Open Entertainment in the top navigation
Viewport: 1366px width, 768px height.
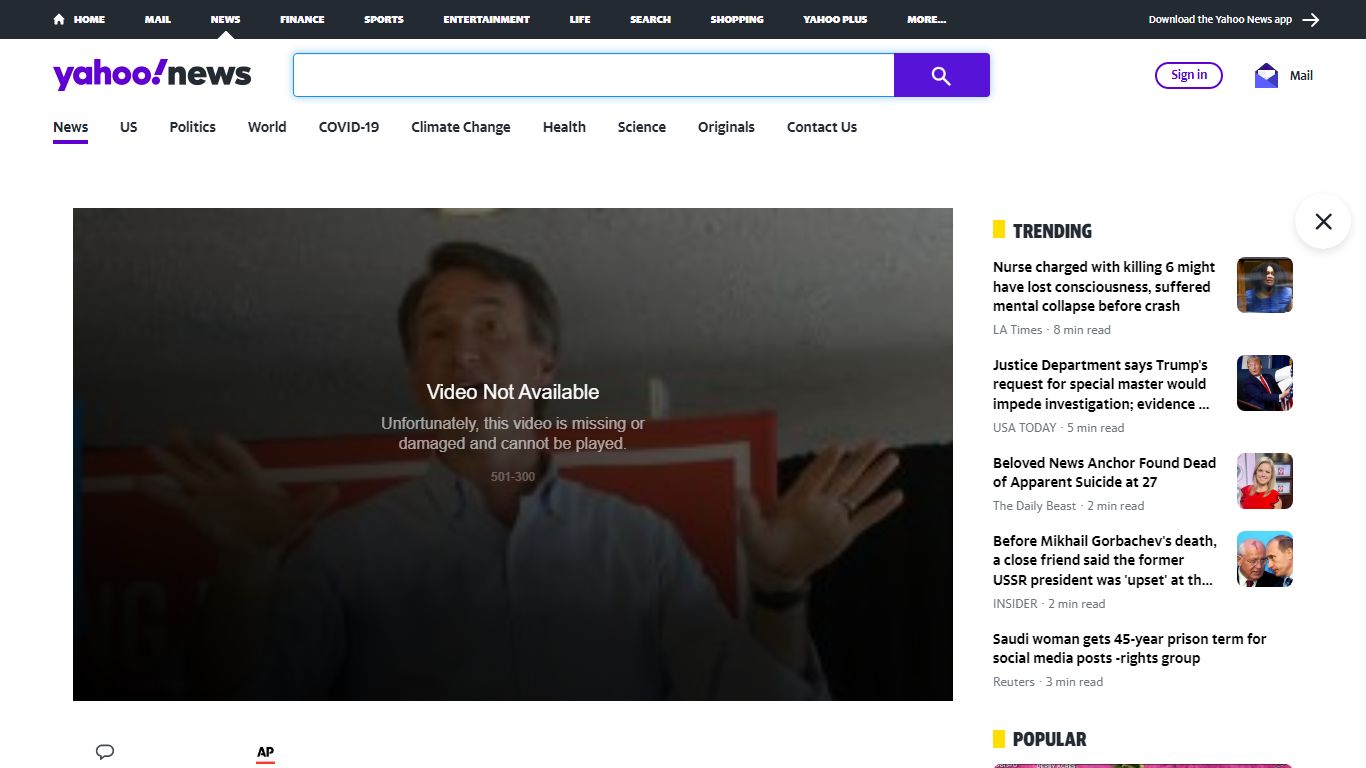pyautogui.click(x=487, y=19)
